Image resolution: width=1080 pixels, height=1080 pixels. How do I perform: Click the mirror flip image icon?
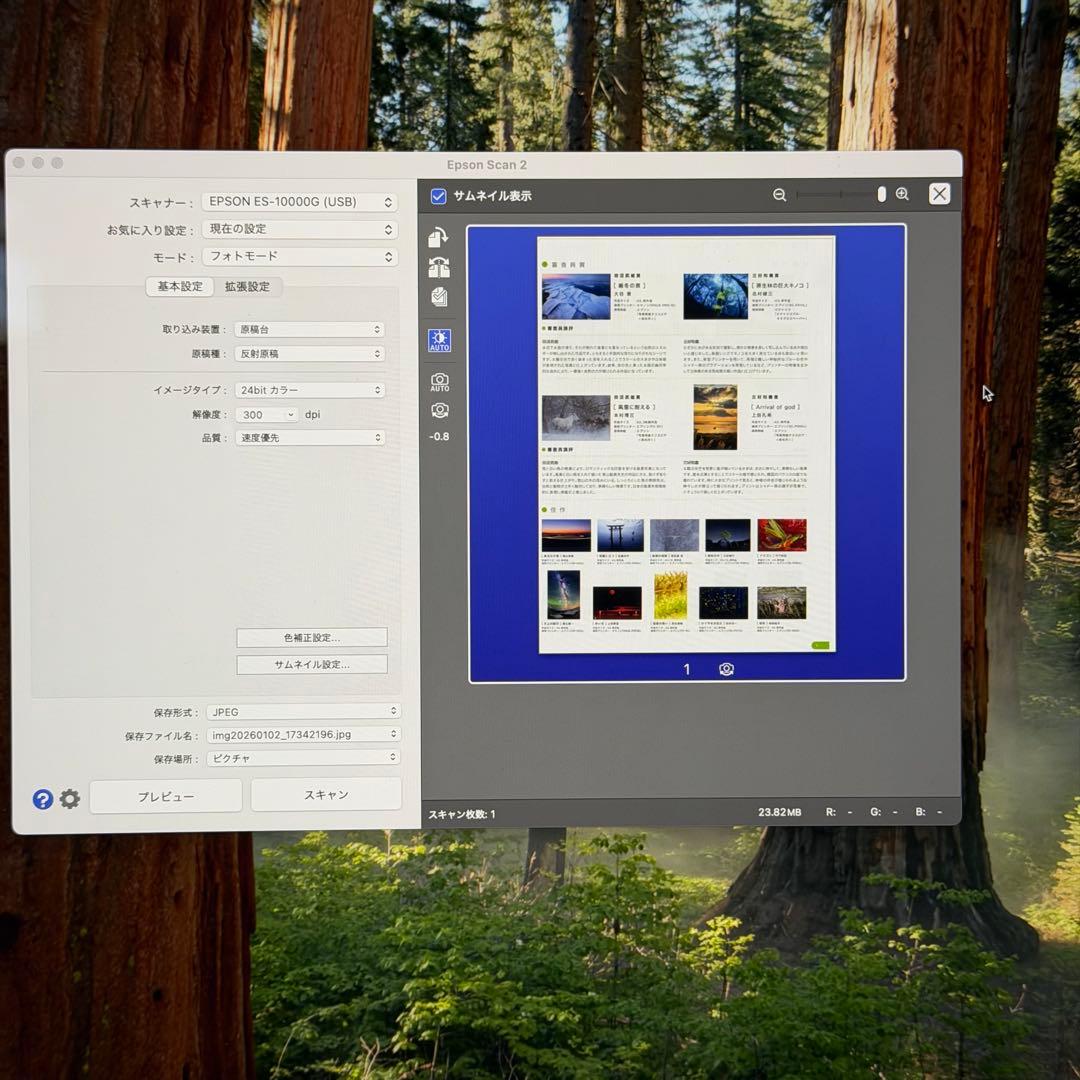pyautogui.click(x=439, y=267)
